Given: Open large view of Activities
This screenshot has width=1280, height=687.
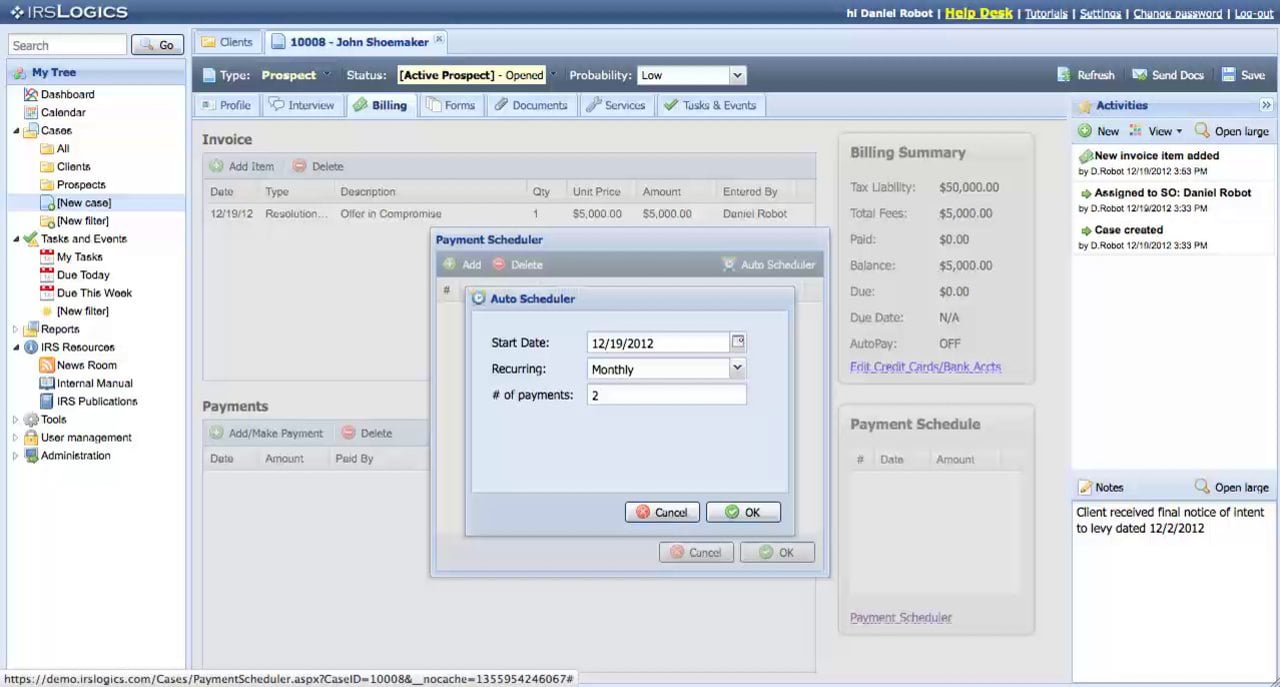Looking at the screenshot, I should point(1231,131).
